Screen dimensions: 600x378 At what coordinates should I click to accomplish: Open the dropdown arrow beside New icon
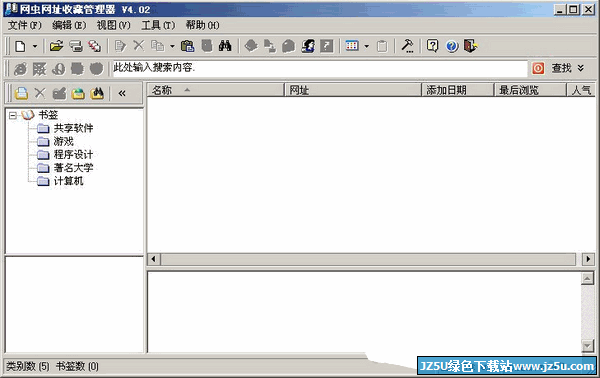pyautogui.click(x=35, y=46)
